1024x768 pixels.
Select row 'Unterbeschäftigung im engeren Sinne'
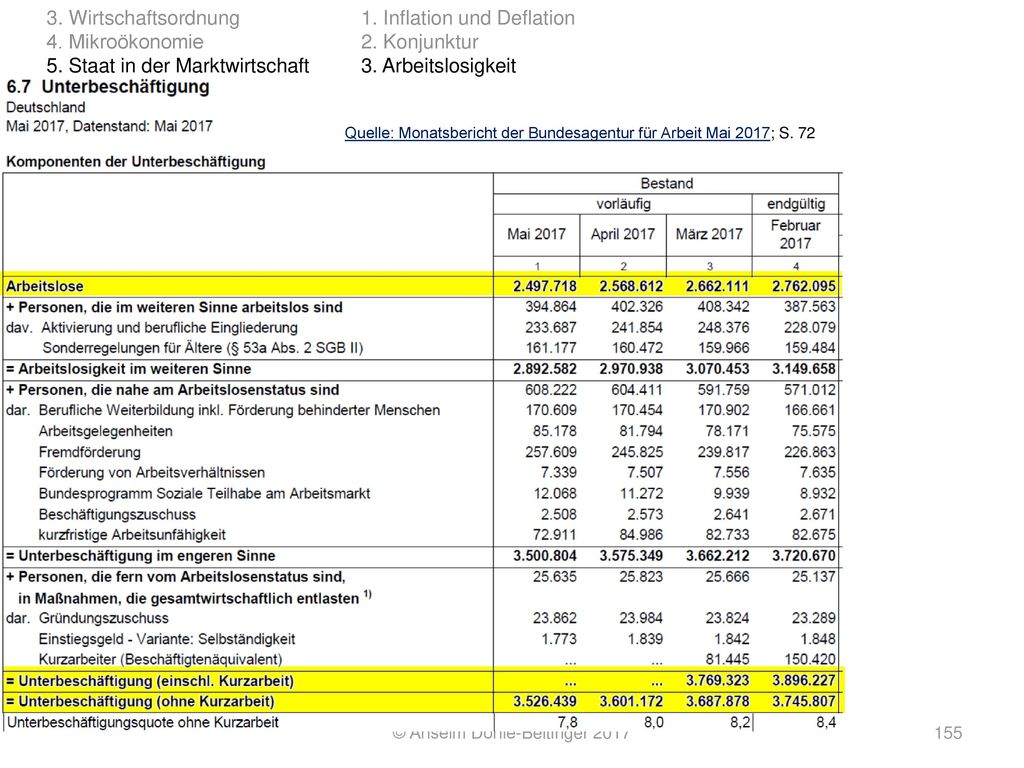tap(140, 556)
